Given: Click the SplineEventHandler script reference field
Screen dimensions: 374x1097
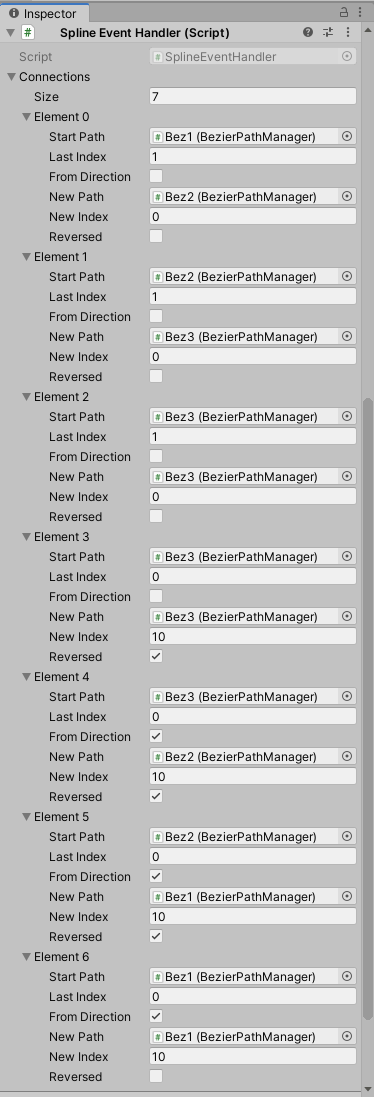Looking at the screenshot, I should click(253, 57).
